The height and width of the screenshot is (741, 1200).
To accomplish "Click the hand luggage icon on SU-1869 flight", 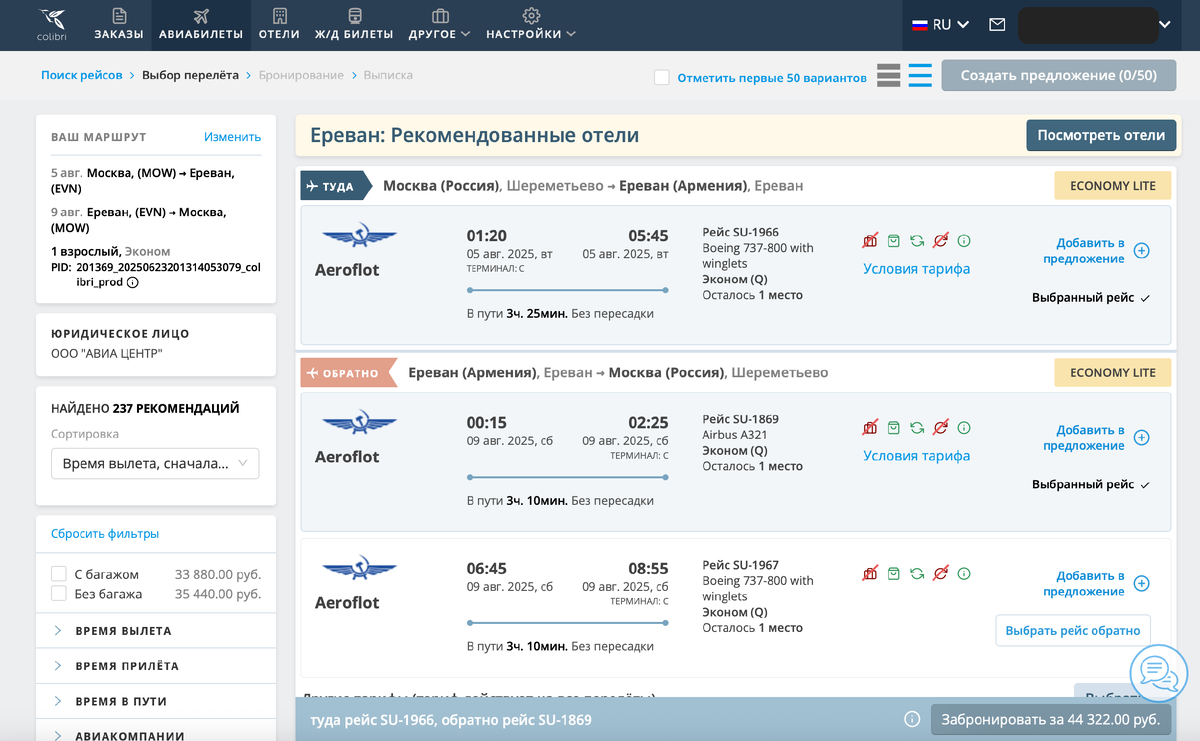I will (893, 426).
